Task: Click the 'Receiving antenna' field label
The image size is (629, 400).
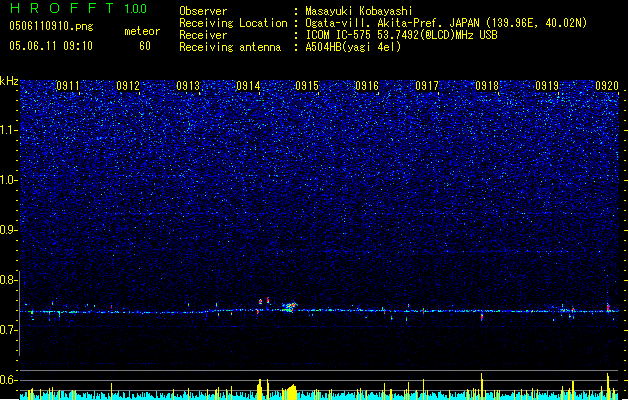Action: (x=230, y=47)
